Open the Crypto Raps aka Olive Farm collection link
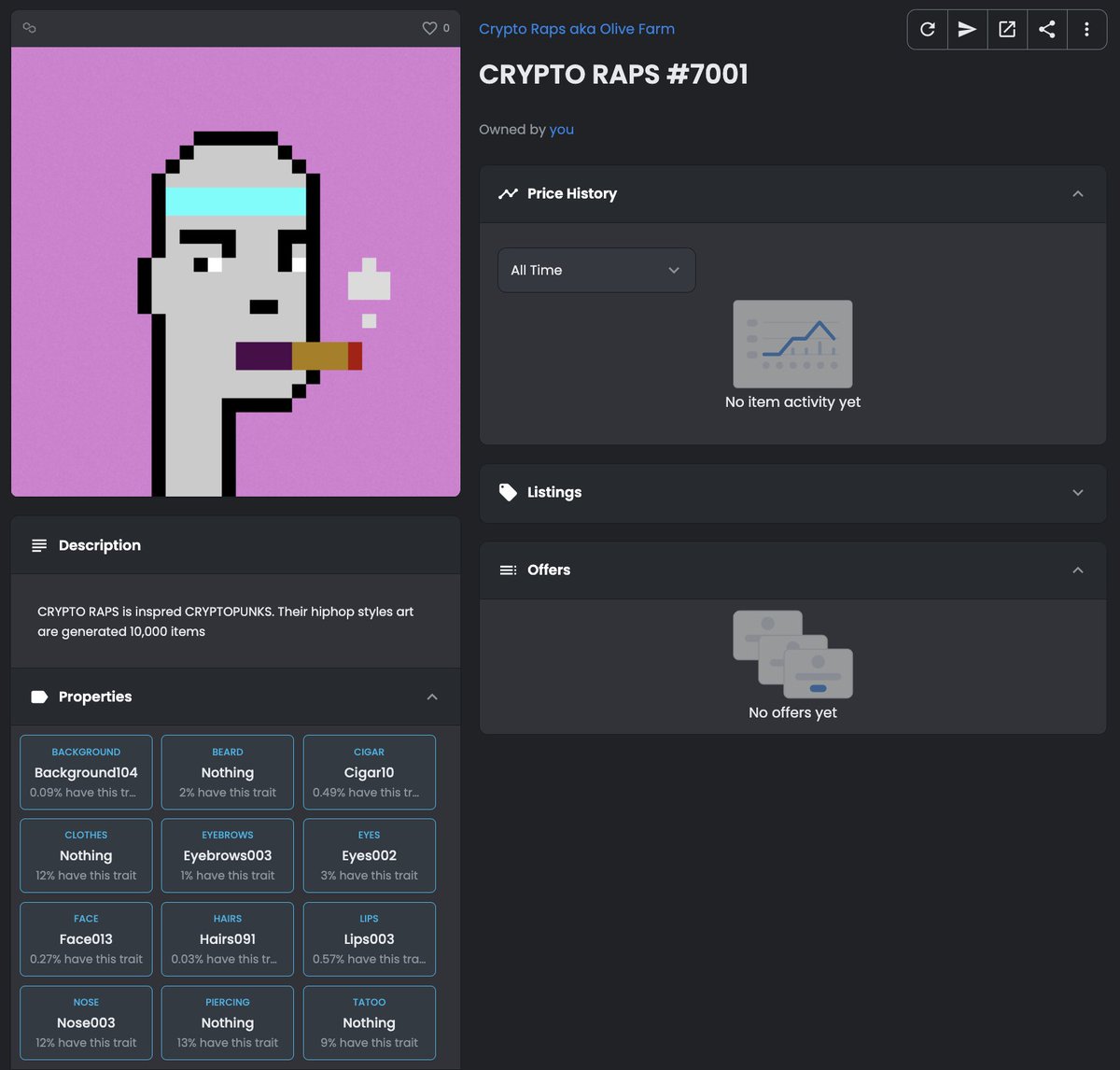Viewport: 1120px width, 1070px height. click(x=577, y=29)
